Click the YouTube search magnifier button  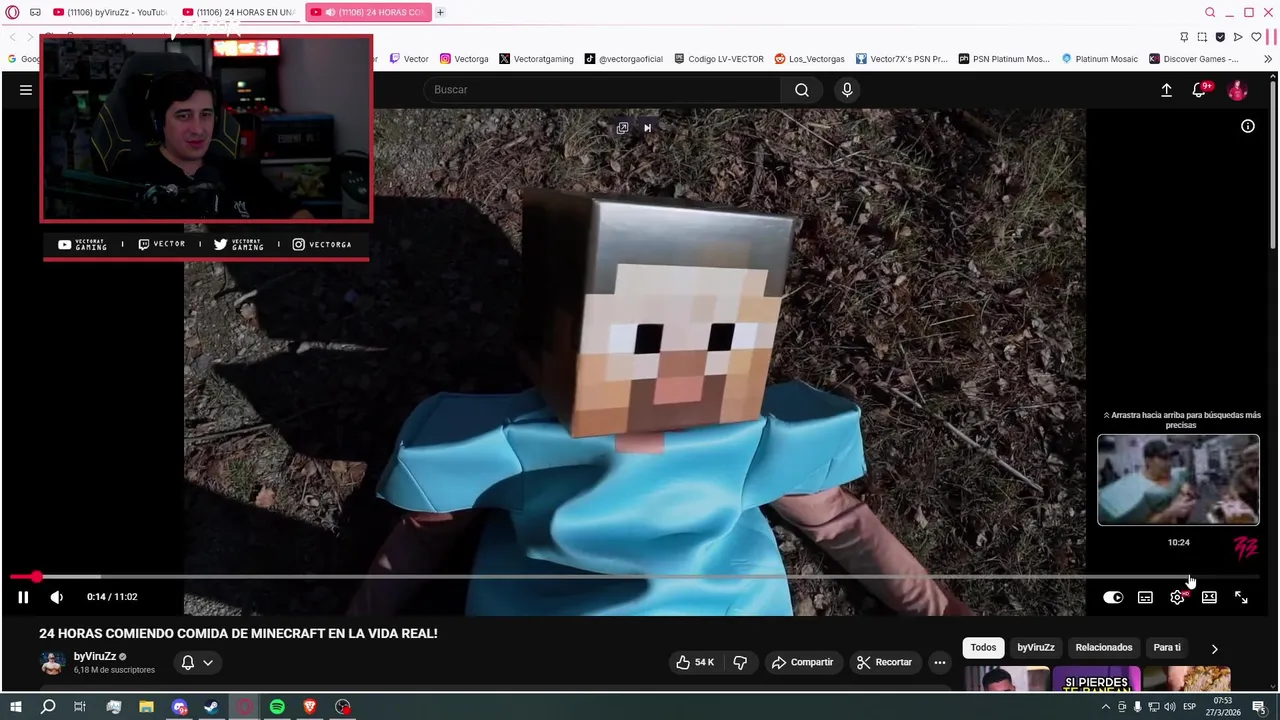click(802, 90)
